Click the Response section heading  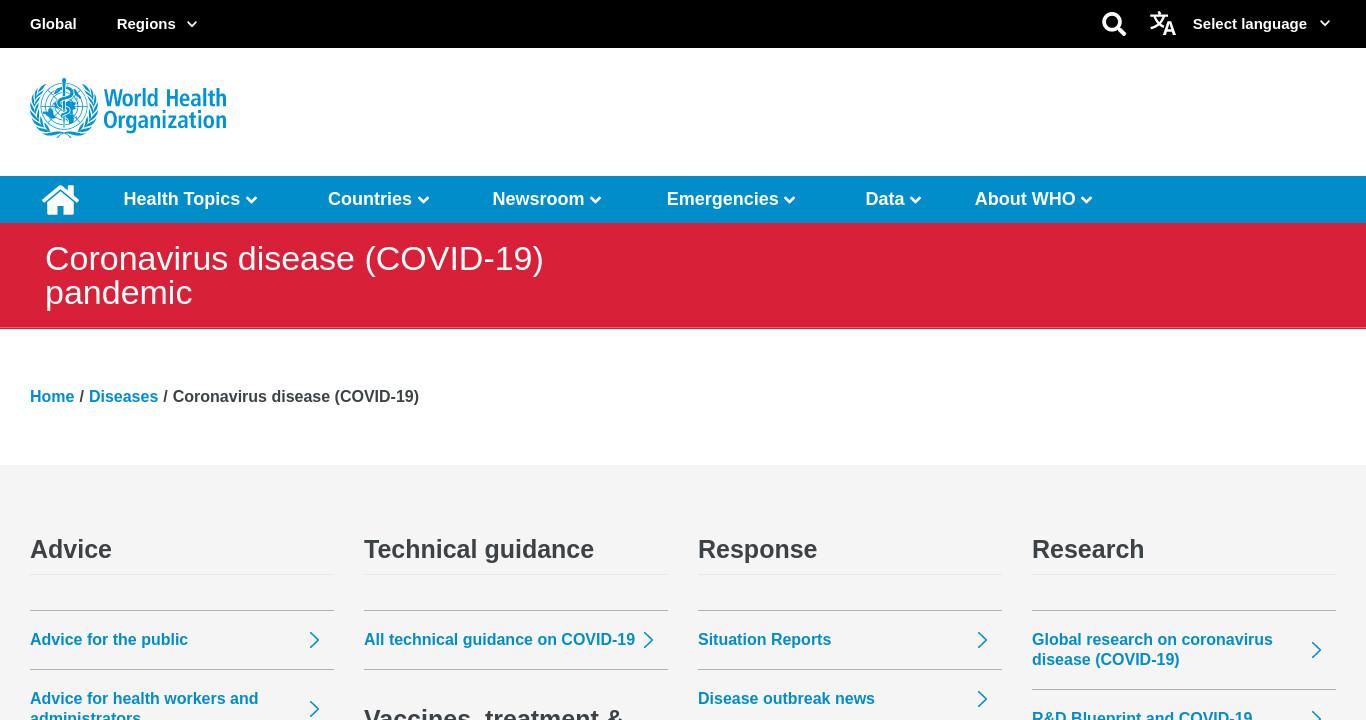[x=757, y=549]
